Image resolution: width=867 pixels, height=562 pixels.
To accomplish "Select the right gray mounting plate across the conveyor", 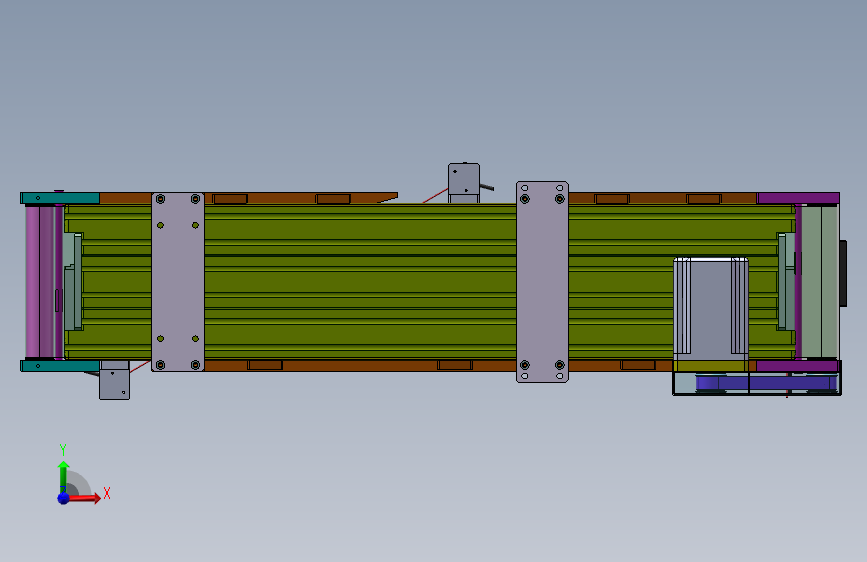I will (x=542, y=282).
